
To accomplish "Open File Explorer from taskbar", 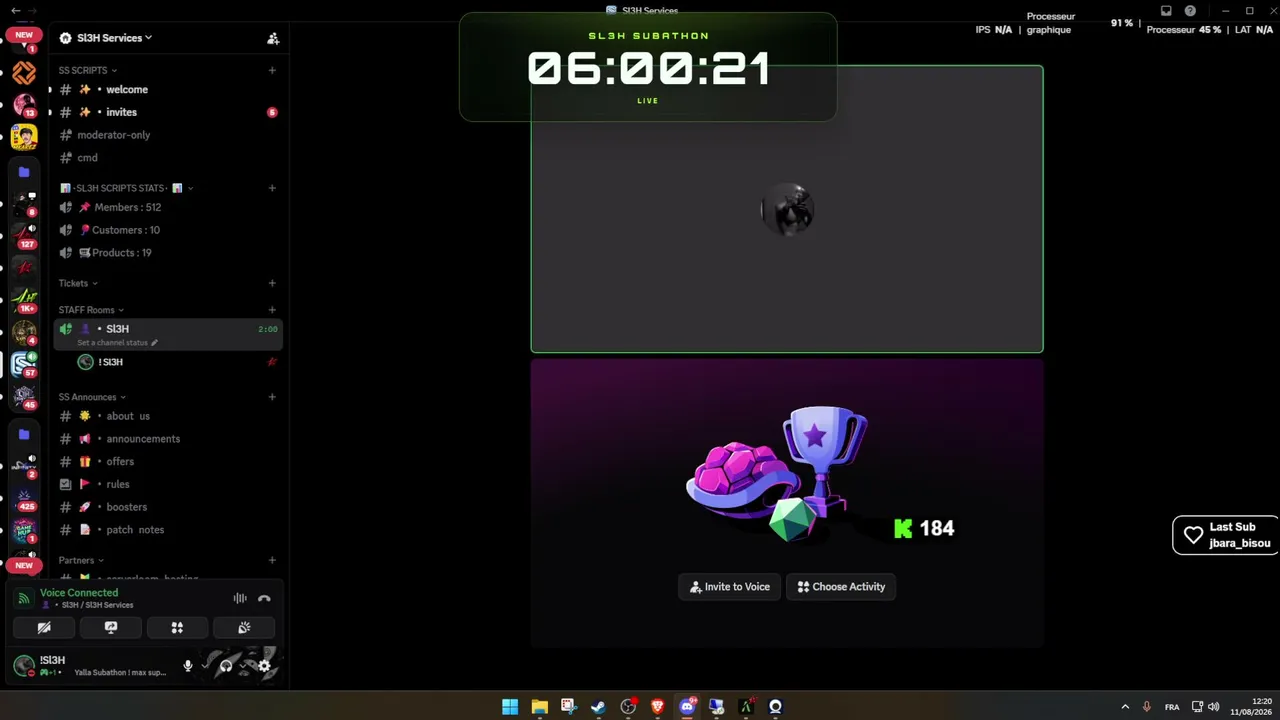I will (540, 707).
